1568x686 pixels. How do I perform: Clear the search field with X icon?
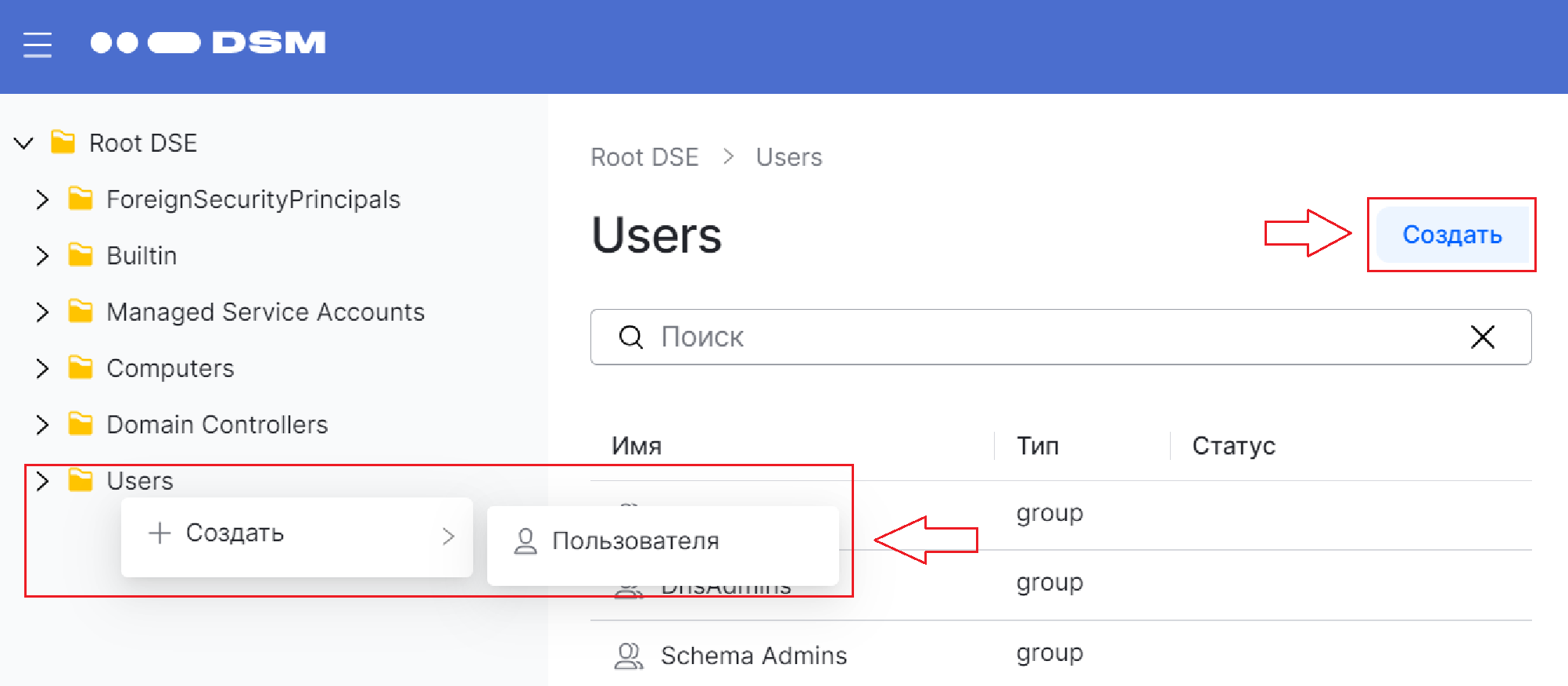point(1482,337)
